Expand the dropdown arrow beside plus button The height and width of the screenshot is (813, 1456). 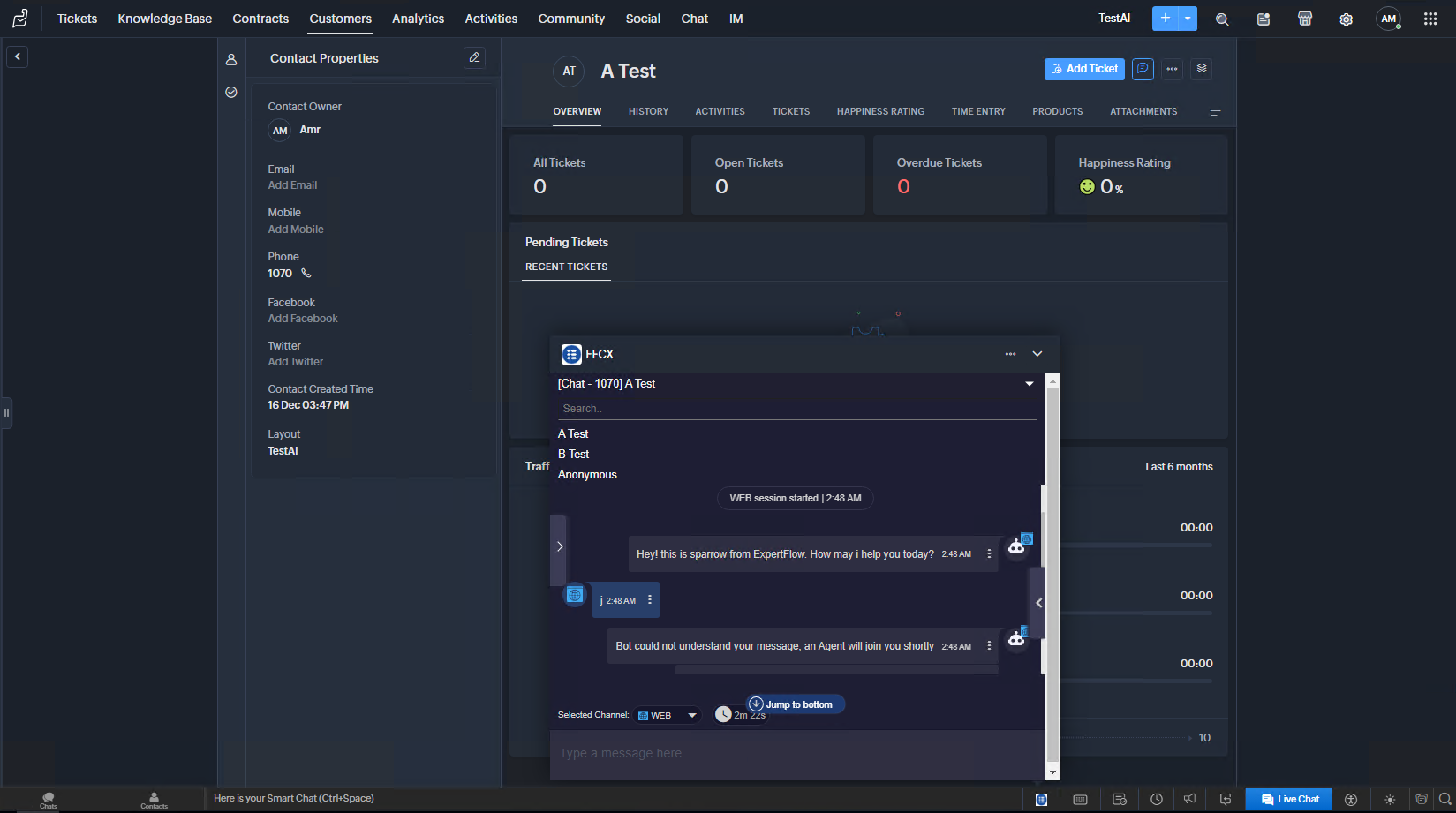pyautogui.click(x=1188, y=19)
